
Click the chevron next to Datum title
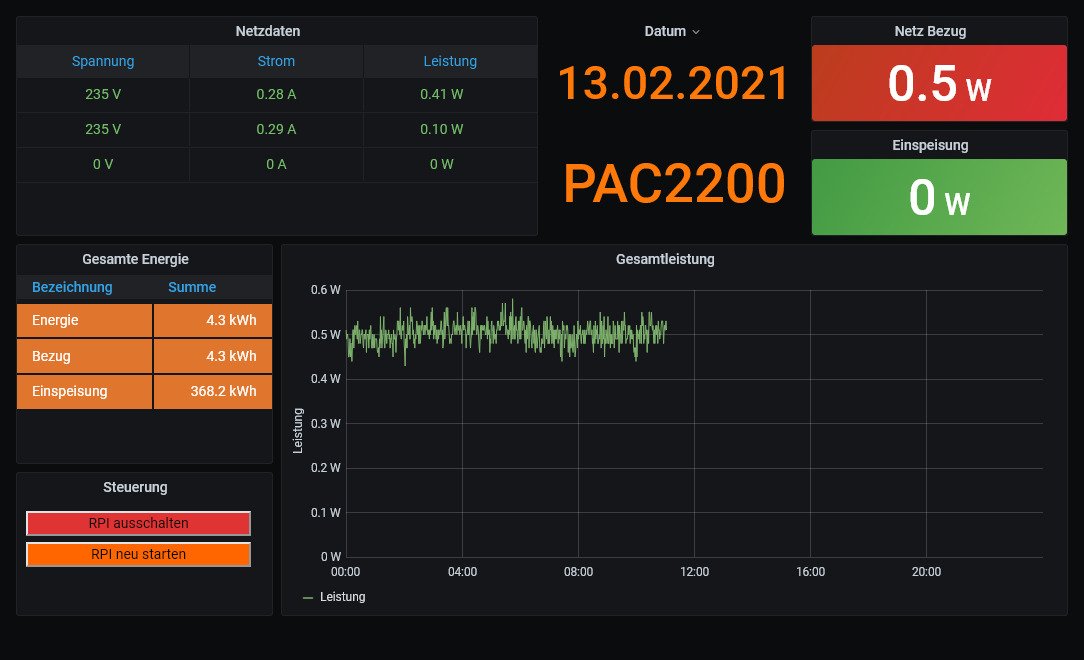point(696,32)
